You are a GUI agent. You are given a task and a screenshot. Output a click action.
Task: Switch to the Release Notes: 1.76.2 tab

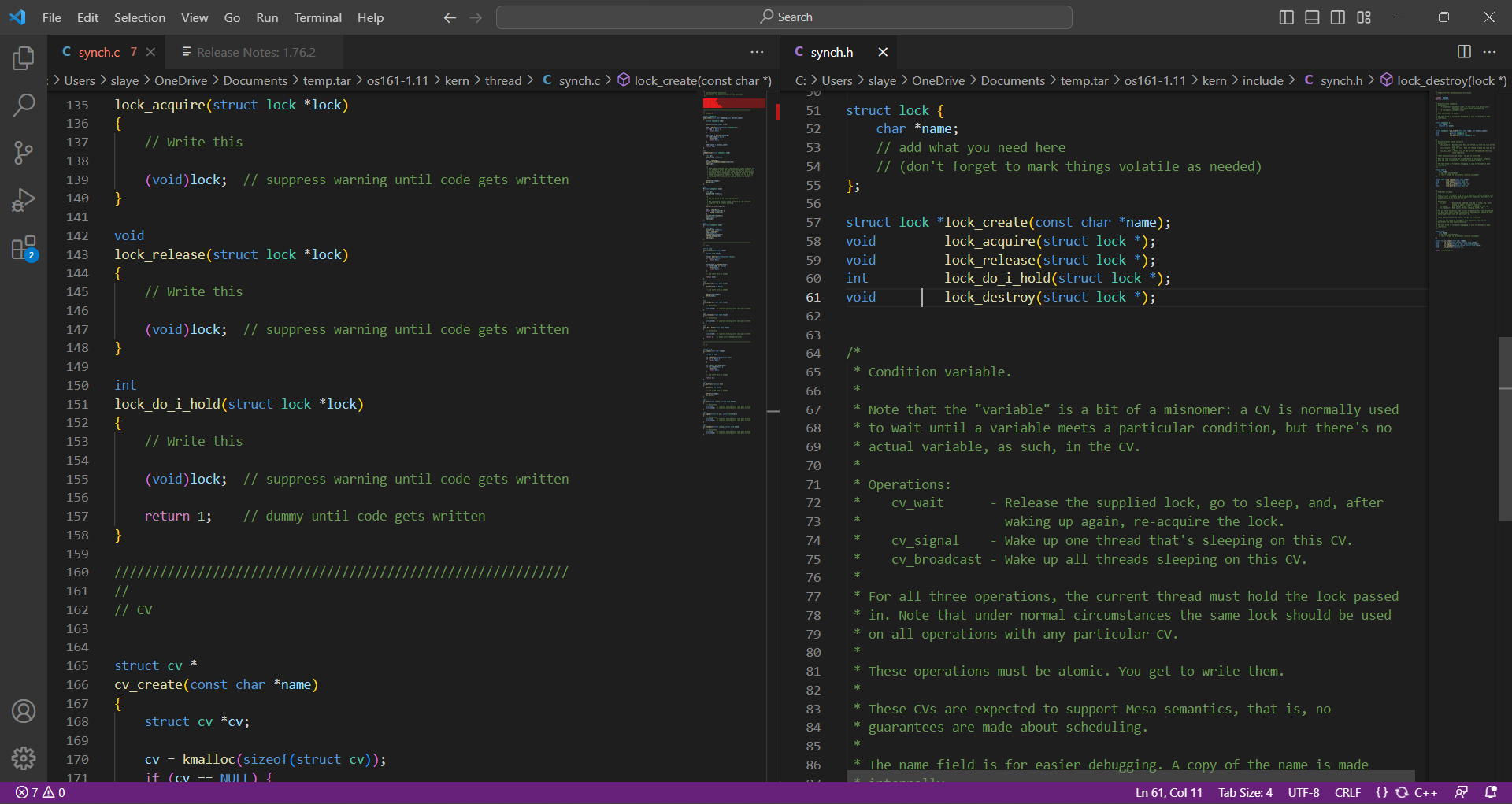(256, 52)
